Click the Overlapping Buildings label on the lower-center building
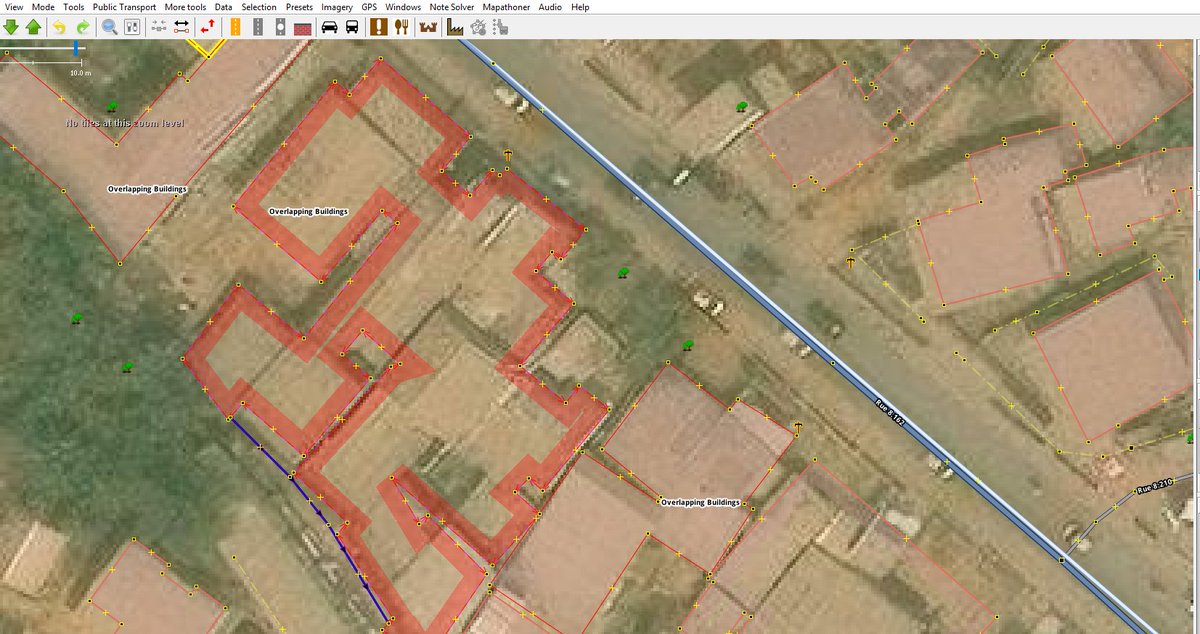 tap(700, 502)
